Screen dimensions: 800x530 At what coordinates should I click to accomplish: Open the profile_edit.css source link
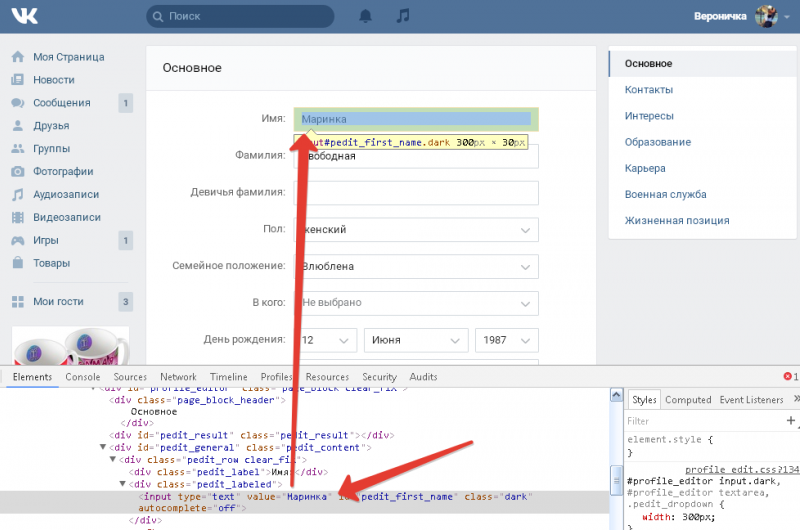[742, 469]
